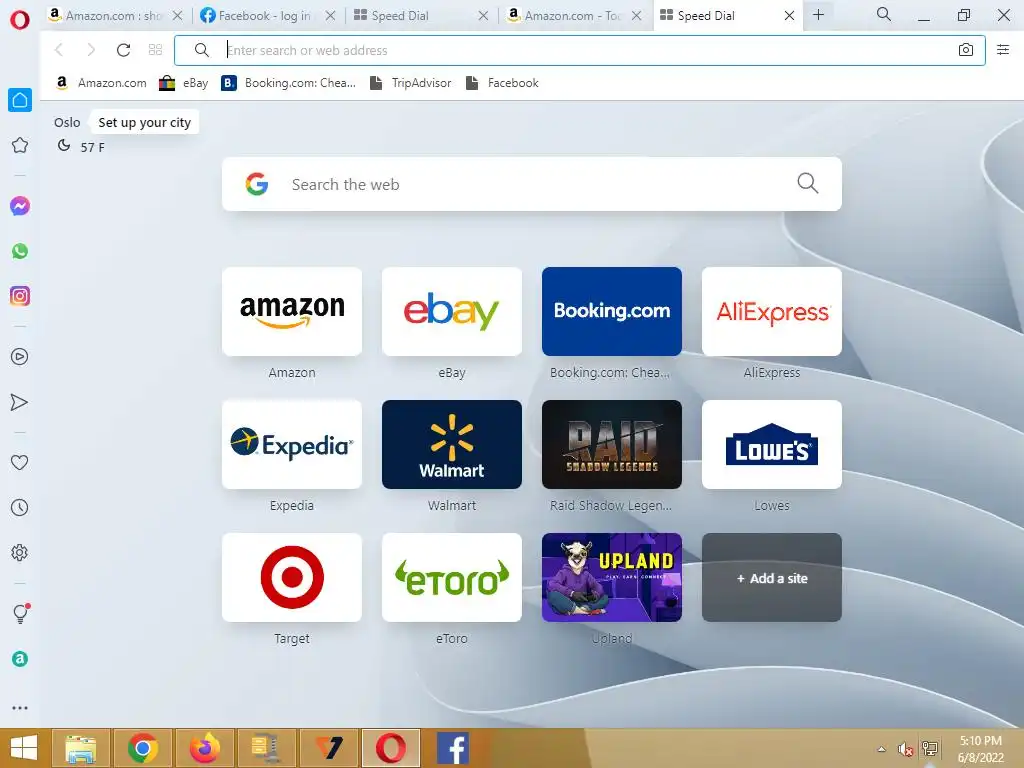Open the Windows Start menu

click(24, 748)
